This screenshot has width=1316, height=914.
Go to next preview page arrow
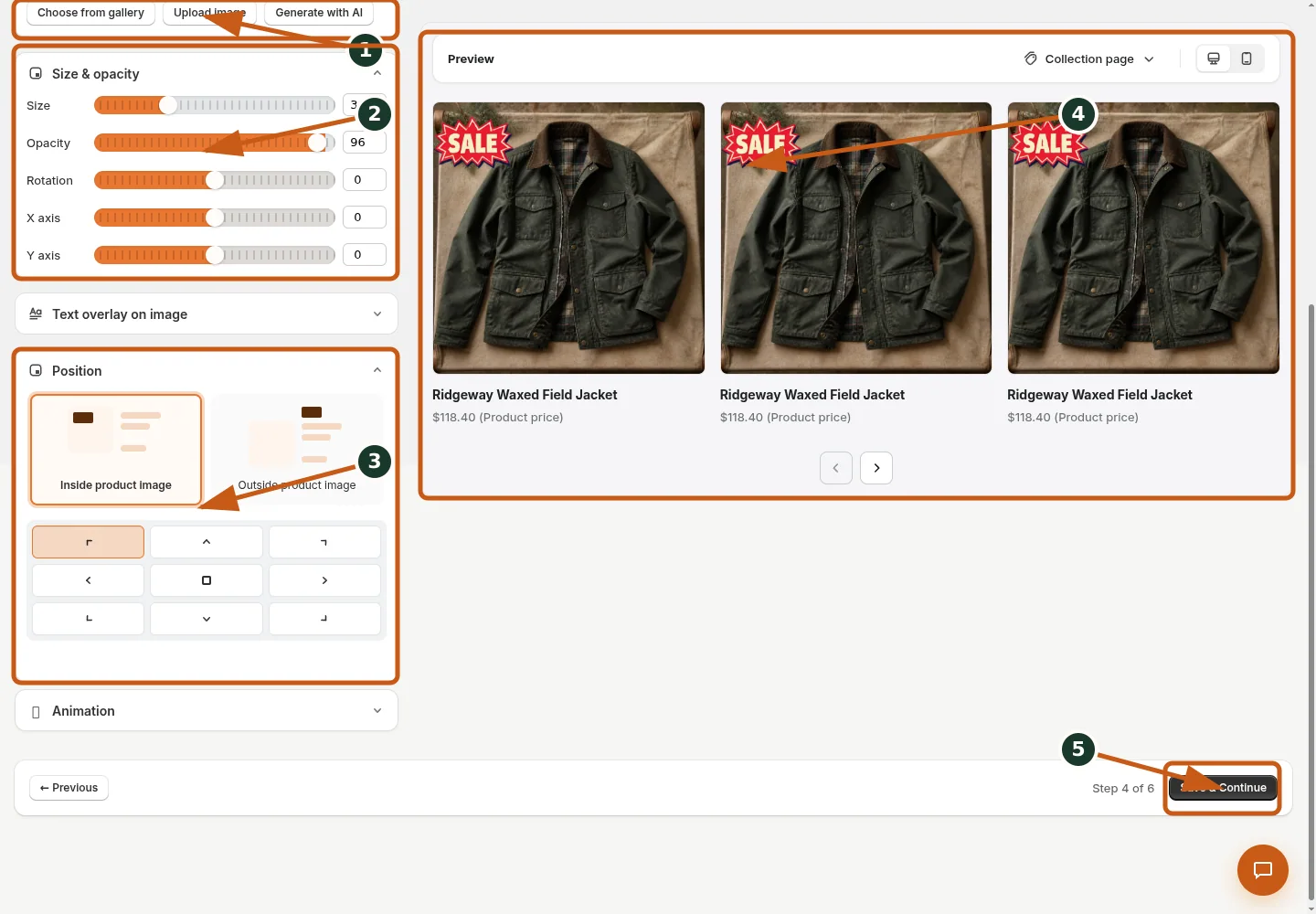876,468
